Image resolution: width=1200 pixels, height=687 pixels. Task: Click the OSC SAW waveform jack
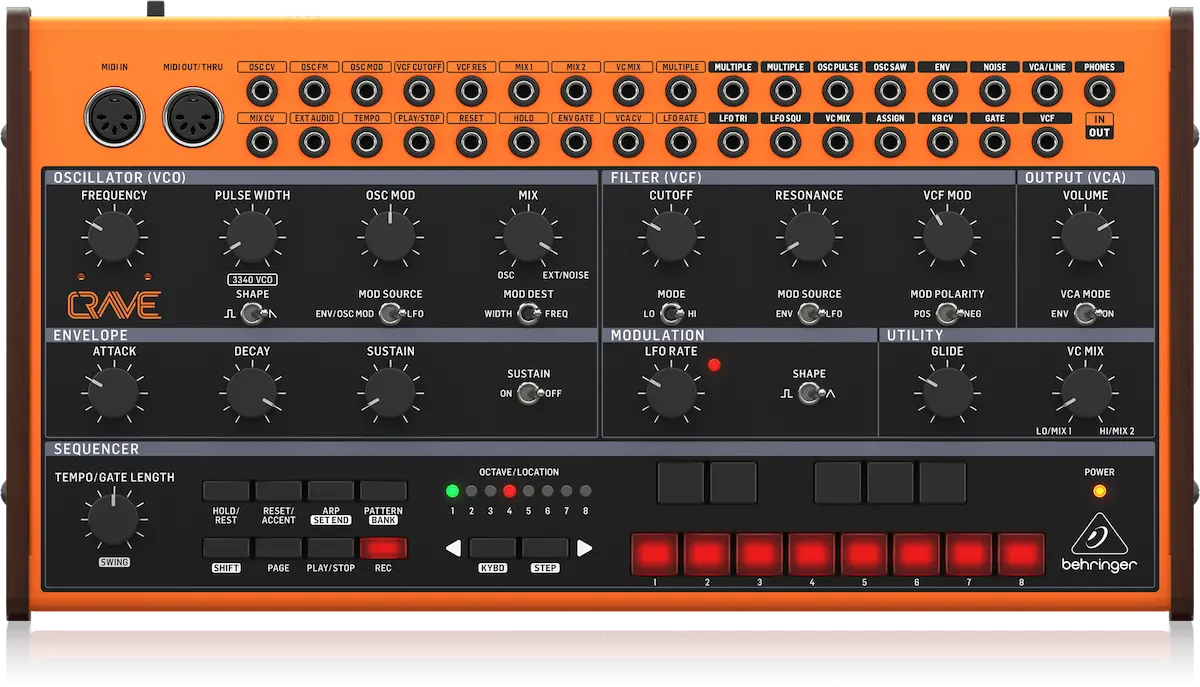pyautogui.click(x=890, y=93)
